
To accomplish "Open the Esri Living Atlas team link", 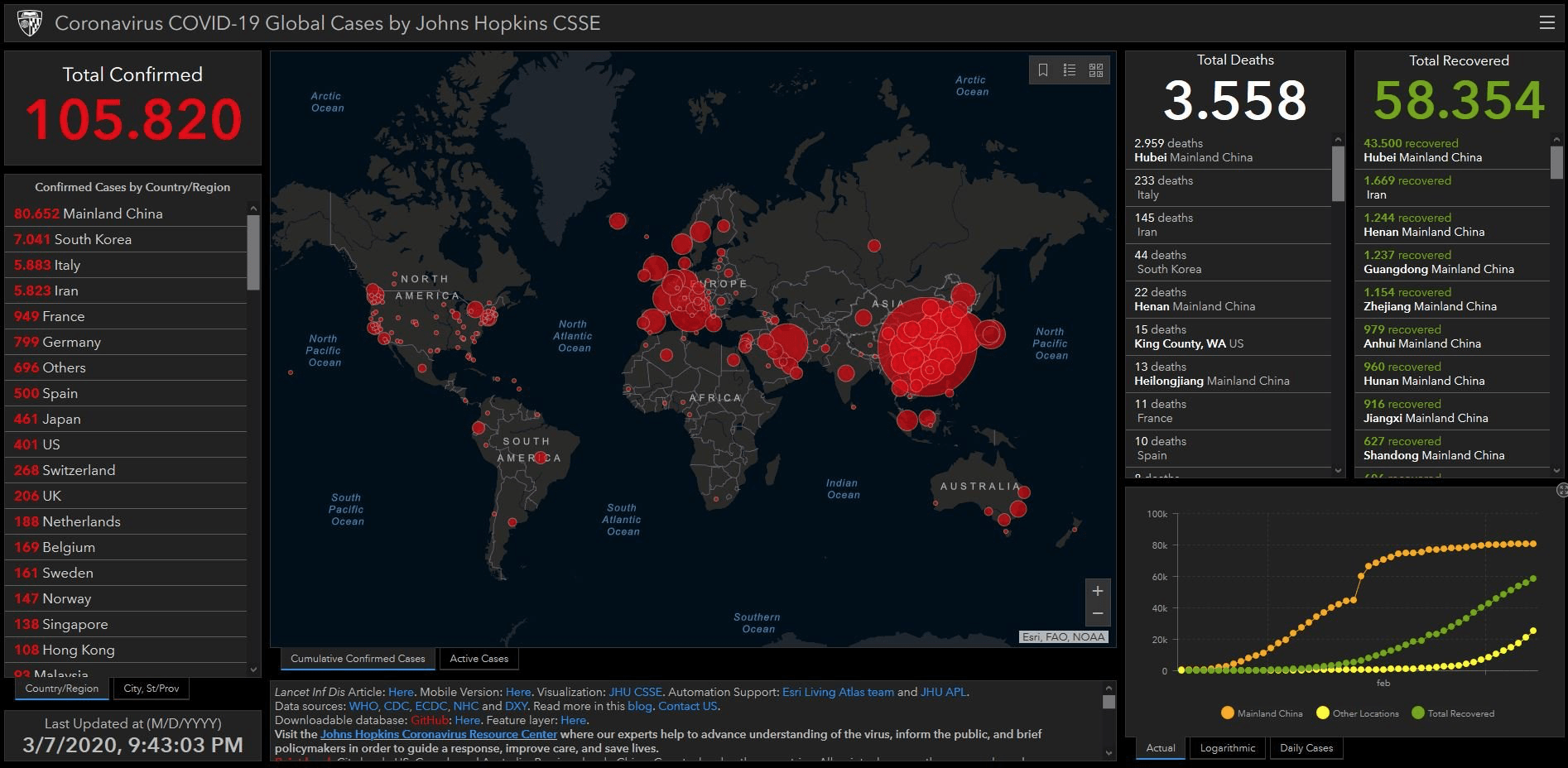I will tap(838, 692).
